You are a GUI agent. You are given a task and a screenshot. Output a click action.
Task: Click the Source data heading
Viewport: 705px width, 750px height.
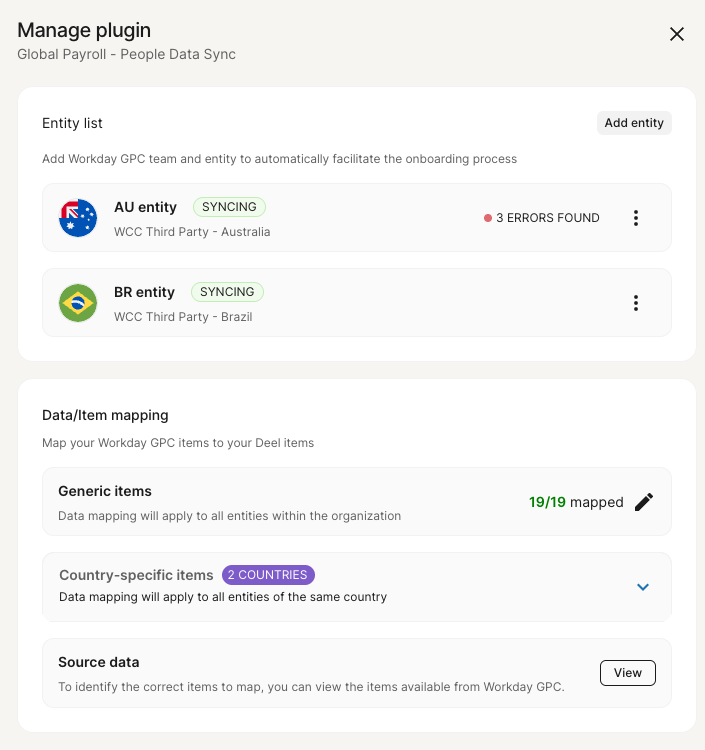(99, 662)
